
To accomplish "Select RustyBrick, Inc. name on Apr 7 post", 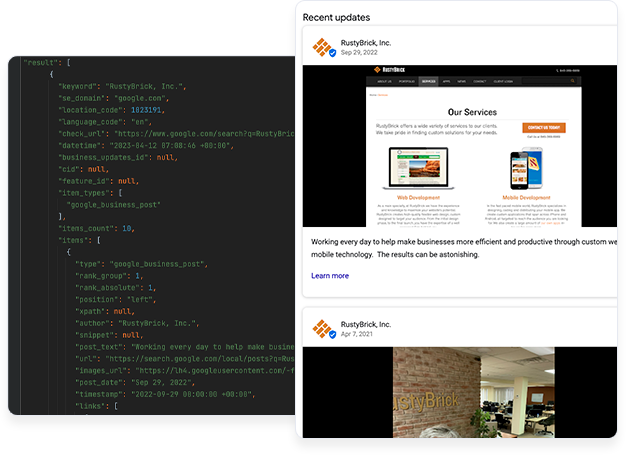I will [x=366, y=324].
